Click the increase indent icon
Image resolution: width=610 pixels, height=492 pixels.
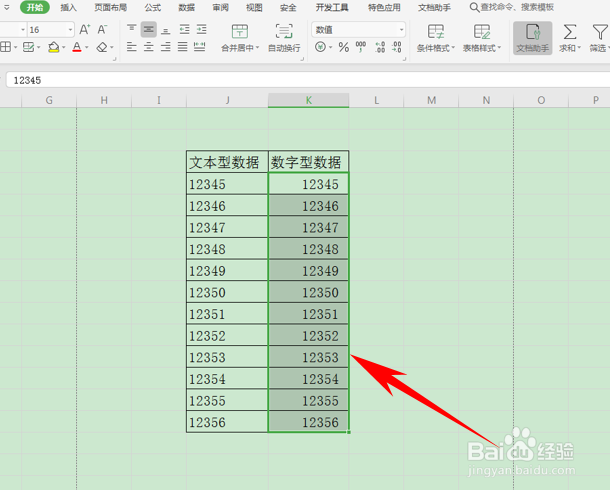pyautogui.click(x=202, y=29)
